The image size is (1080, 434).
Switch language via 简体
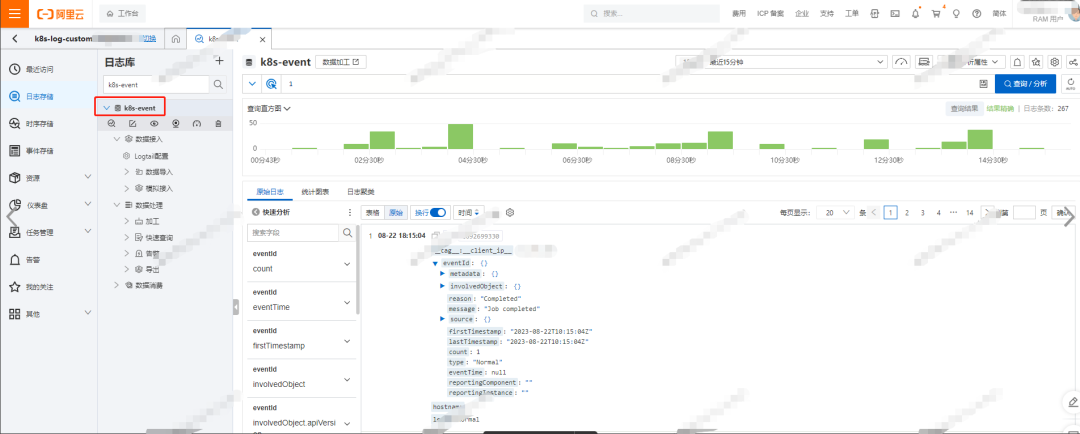tap(999, 13)
